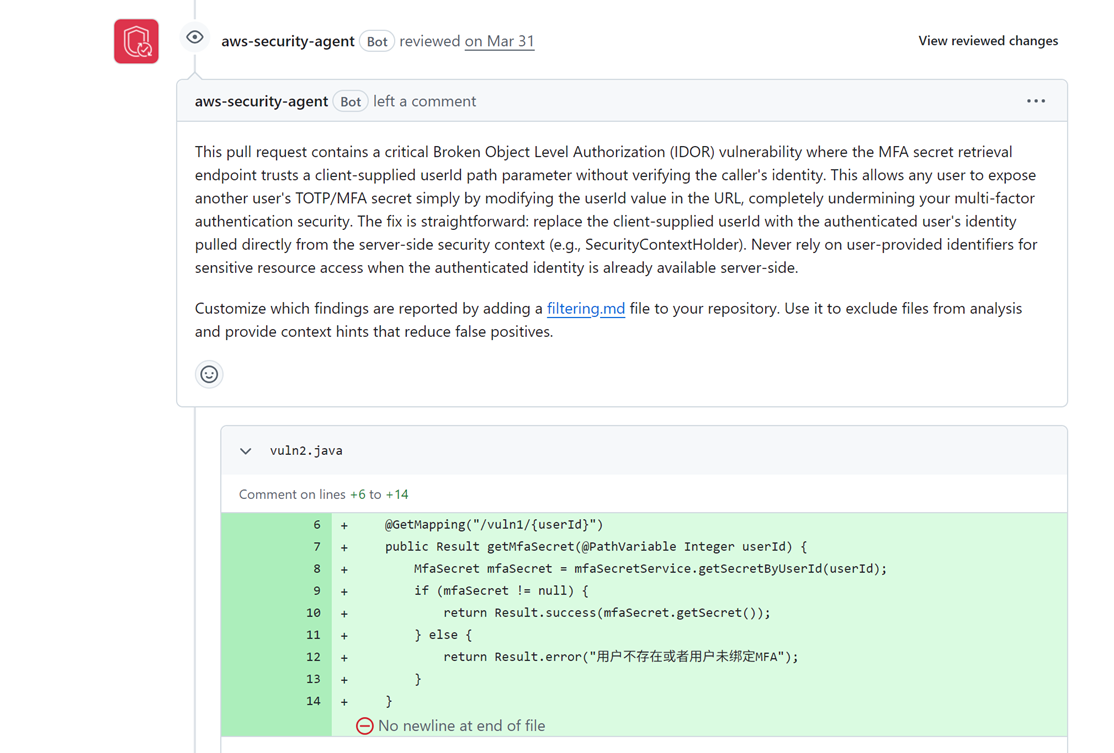Click the aws-security-agent red shield avatar
Viewport: 1114px width, 753px height.
(x=136, y=41)
